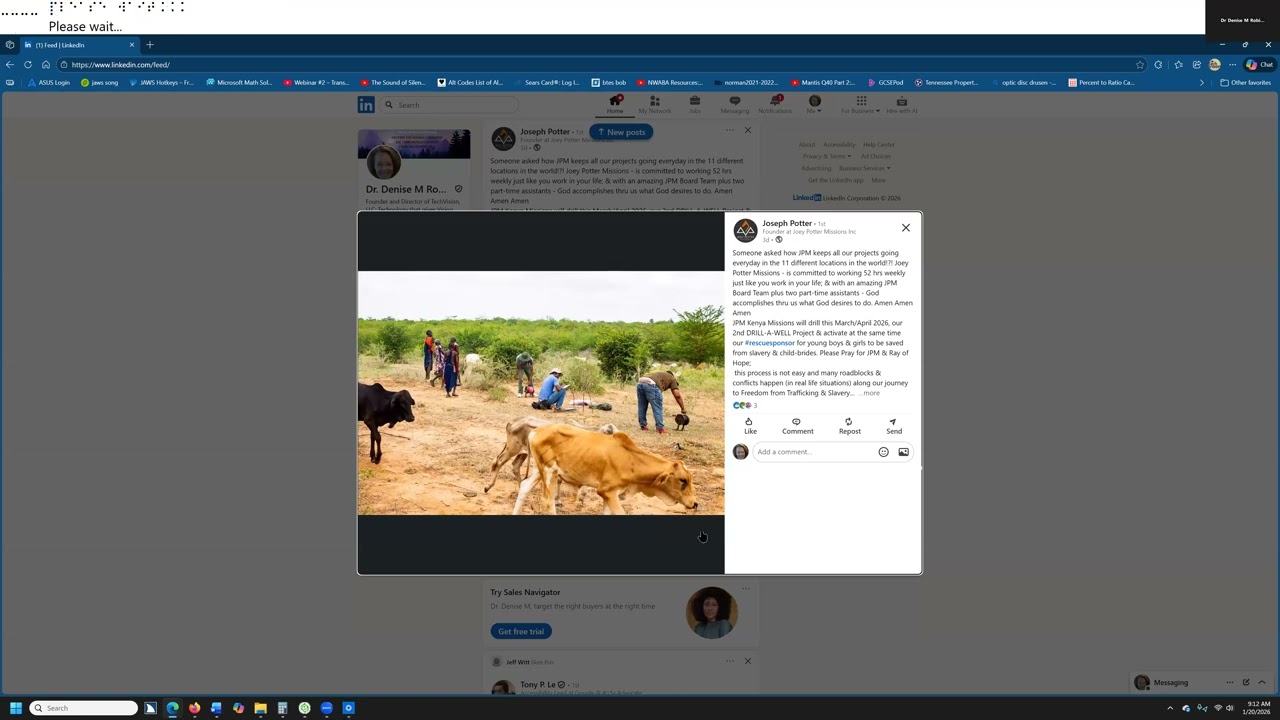Refresh the LinkedIn page
This screenshot has width=1280, height=720.
point(28,65)
